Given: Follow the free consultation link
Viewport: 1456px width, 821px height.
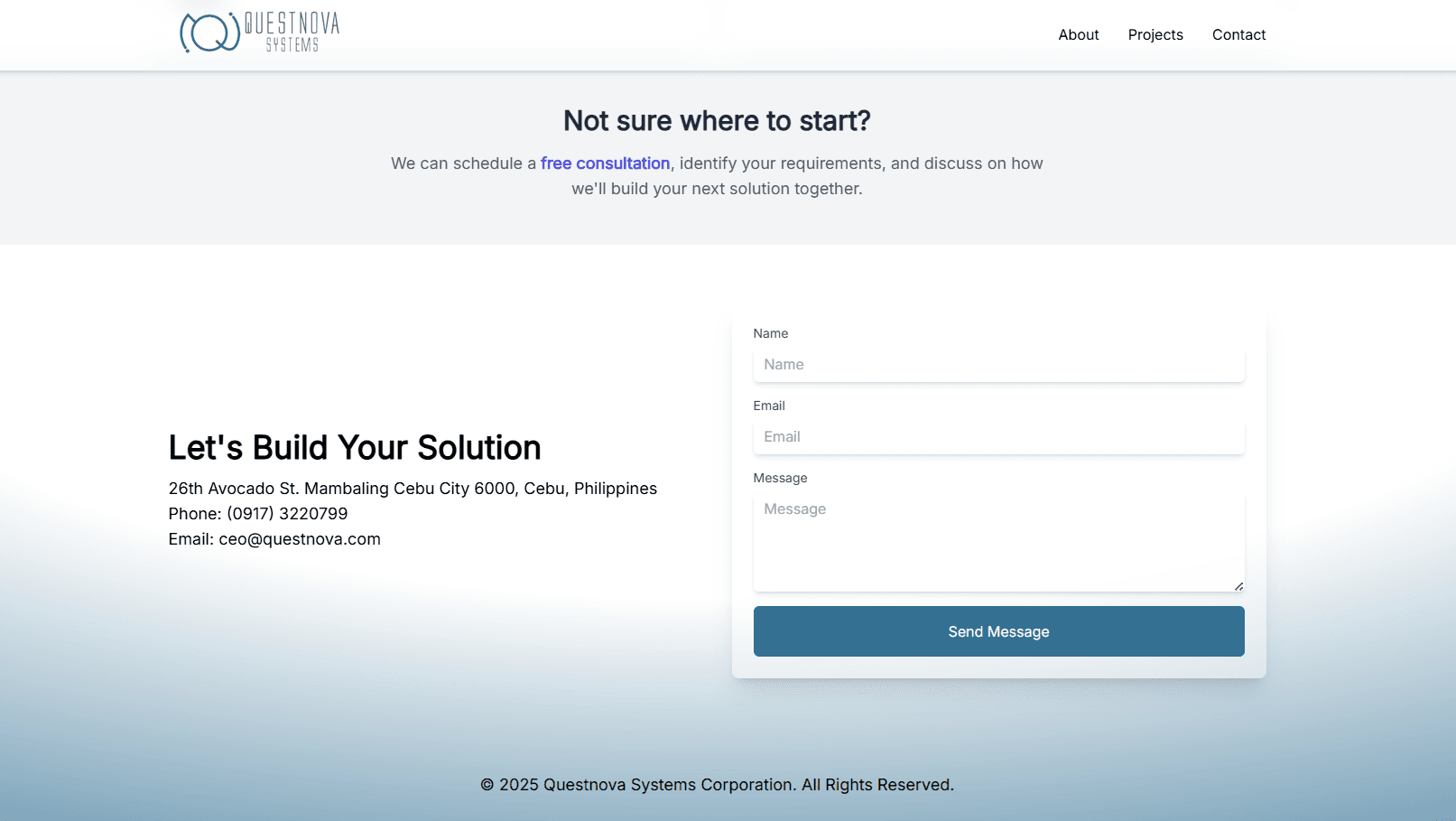Looking at the screenshot, I should (x=605, y=163).
